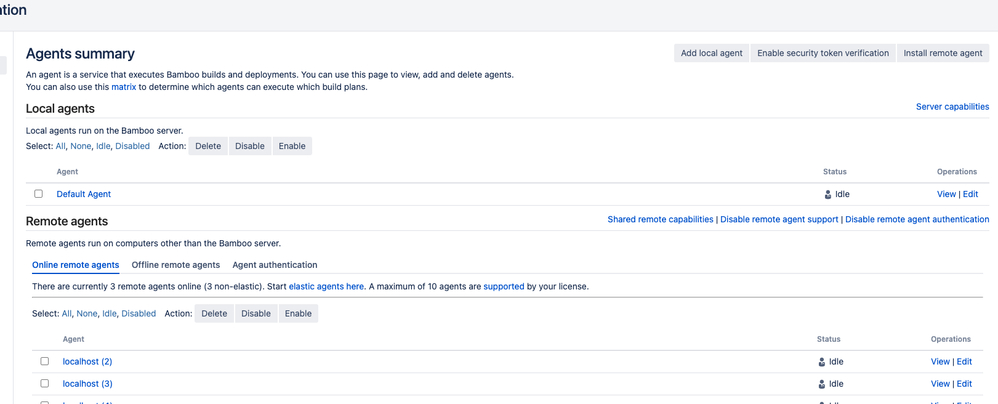Open Shared remote capabilities

[x=660, y=219]
